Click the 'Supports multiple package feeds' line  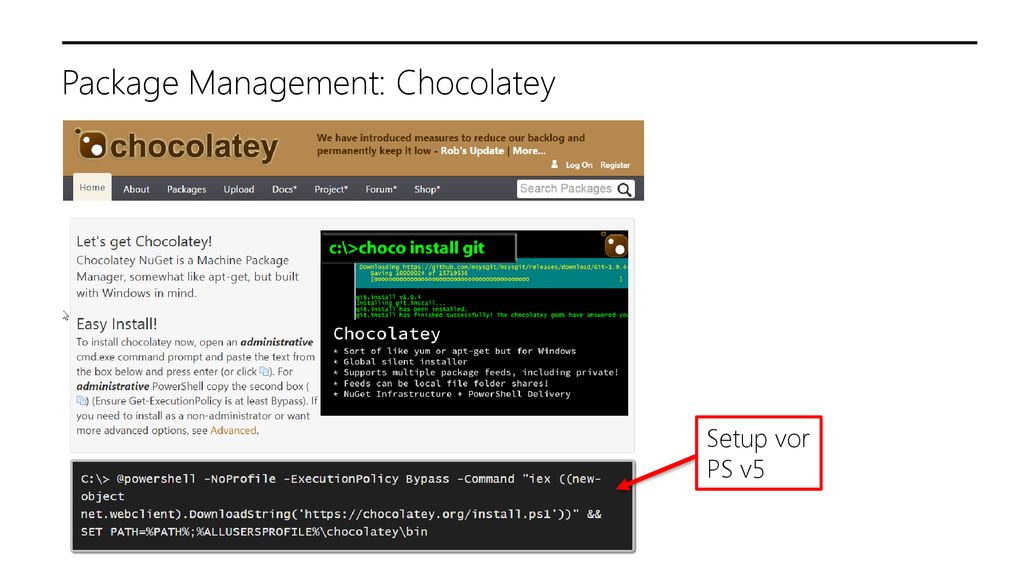(x=475, y=372)
